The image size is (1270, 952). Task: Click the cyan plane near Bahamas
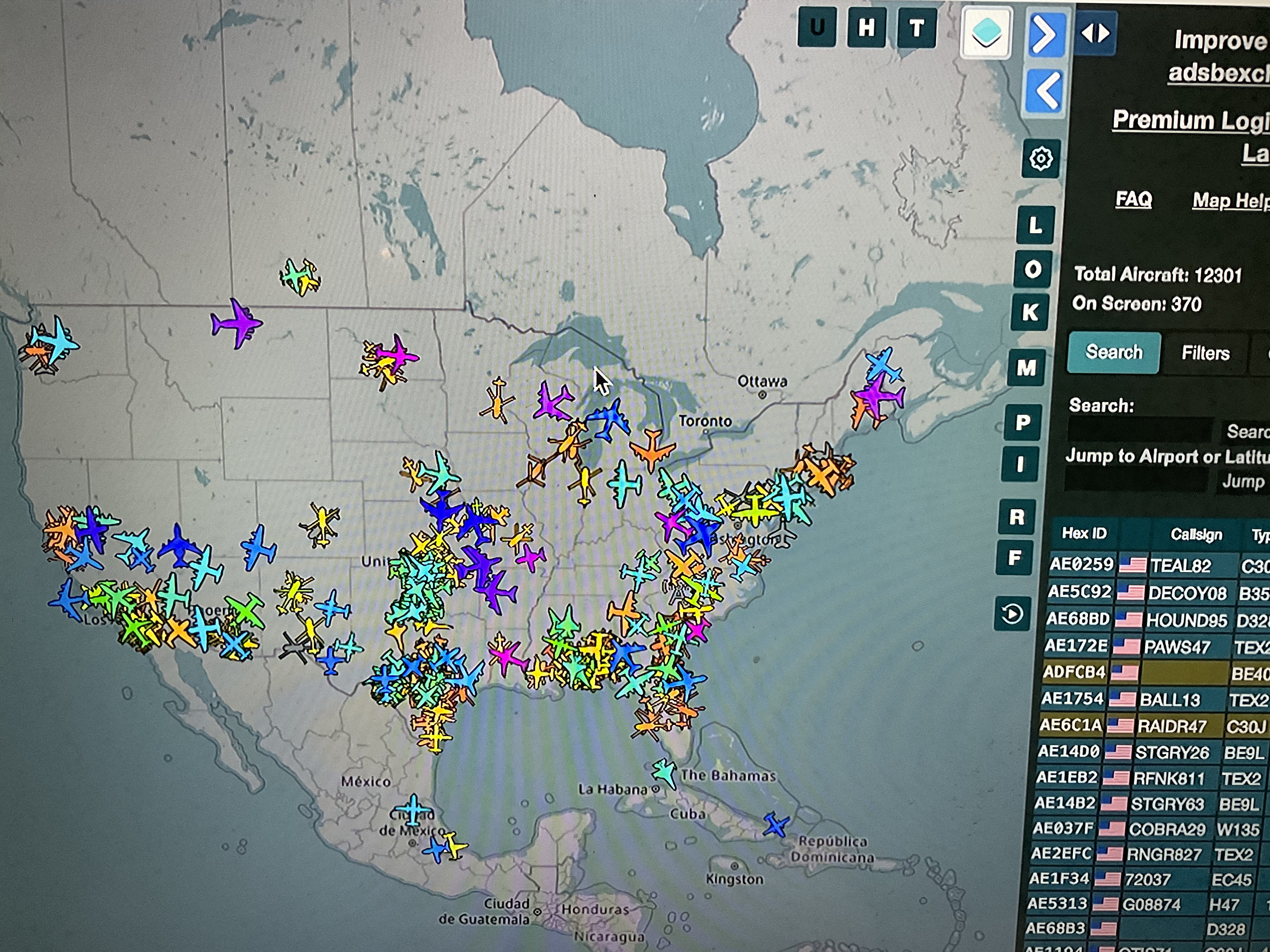(665, 772)
